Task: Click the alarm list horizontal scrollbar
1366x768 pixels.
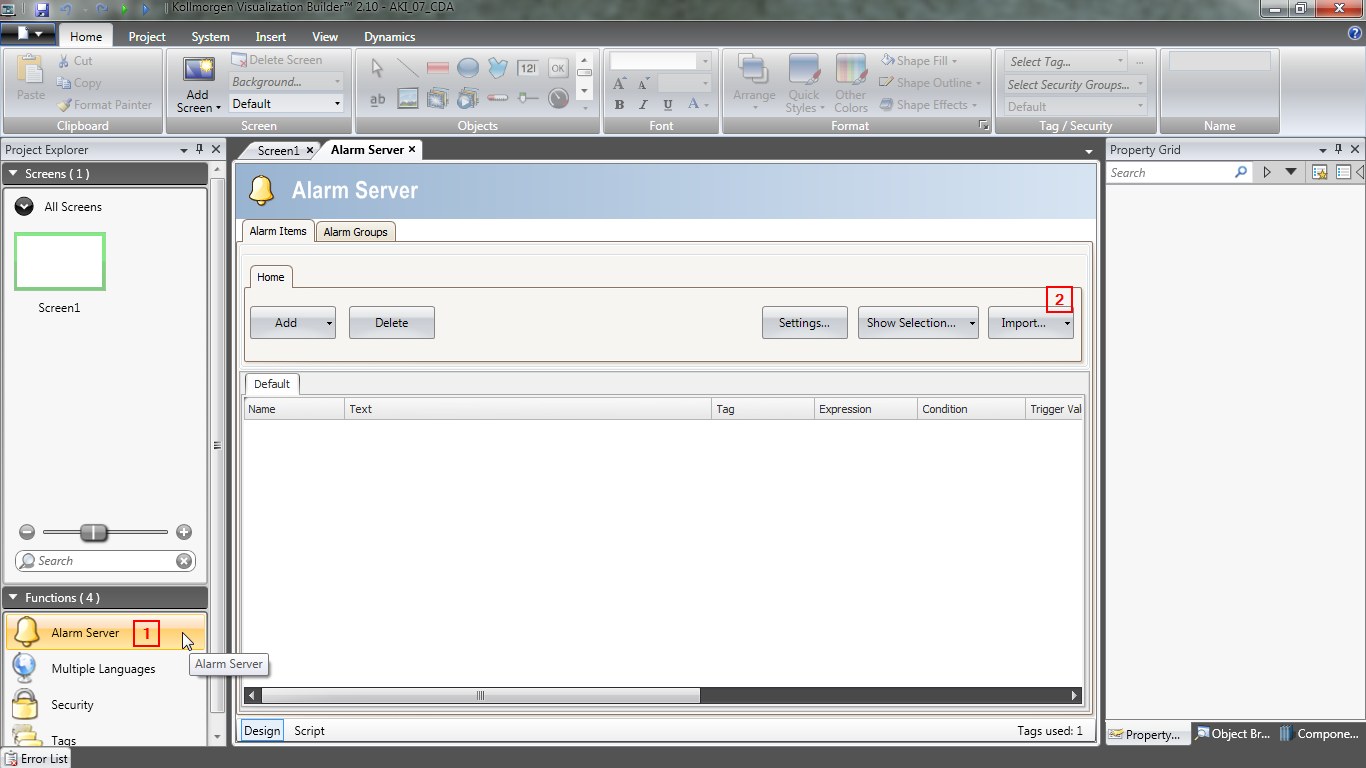Action: [x=481, y=695]
